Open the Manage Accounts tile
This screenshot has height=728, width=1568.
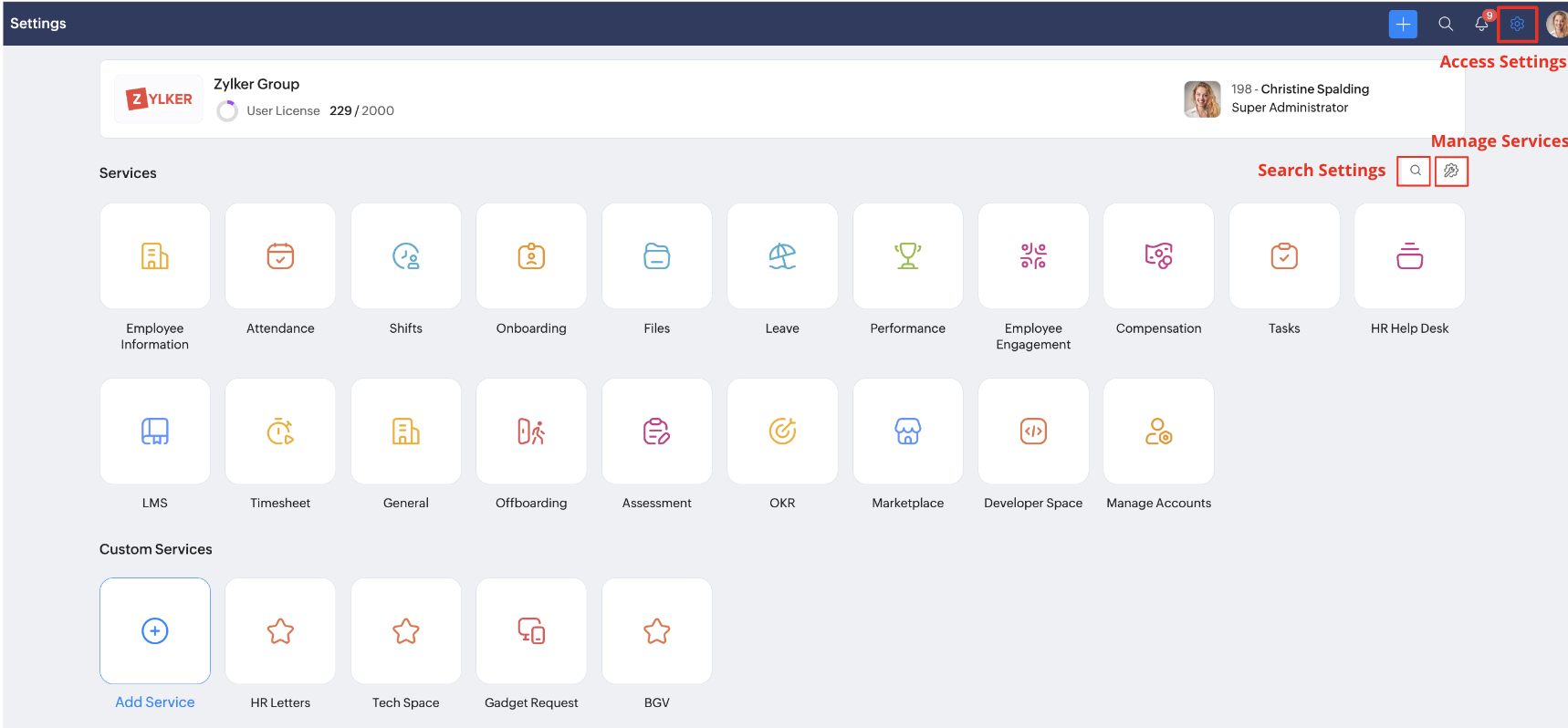[1159, 432]
